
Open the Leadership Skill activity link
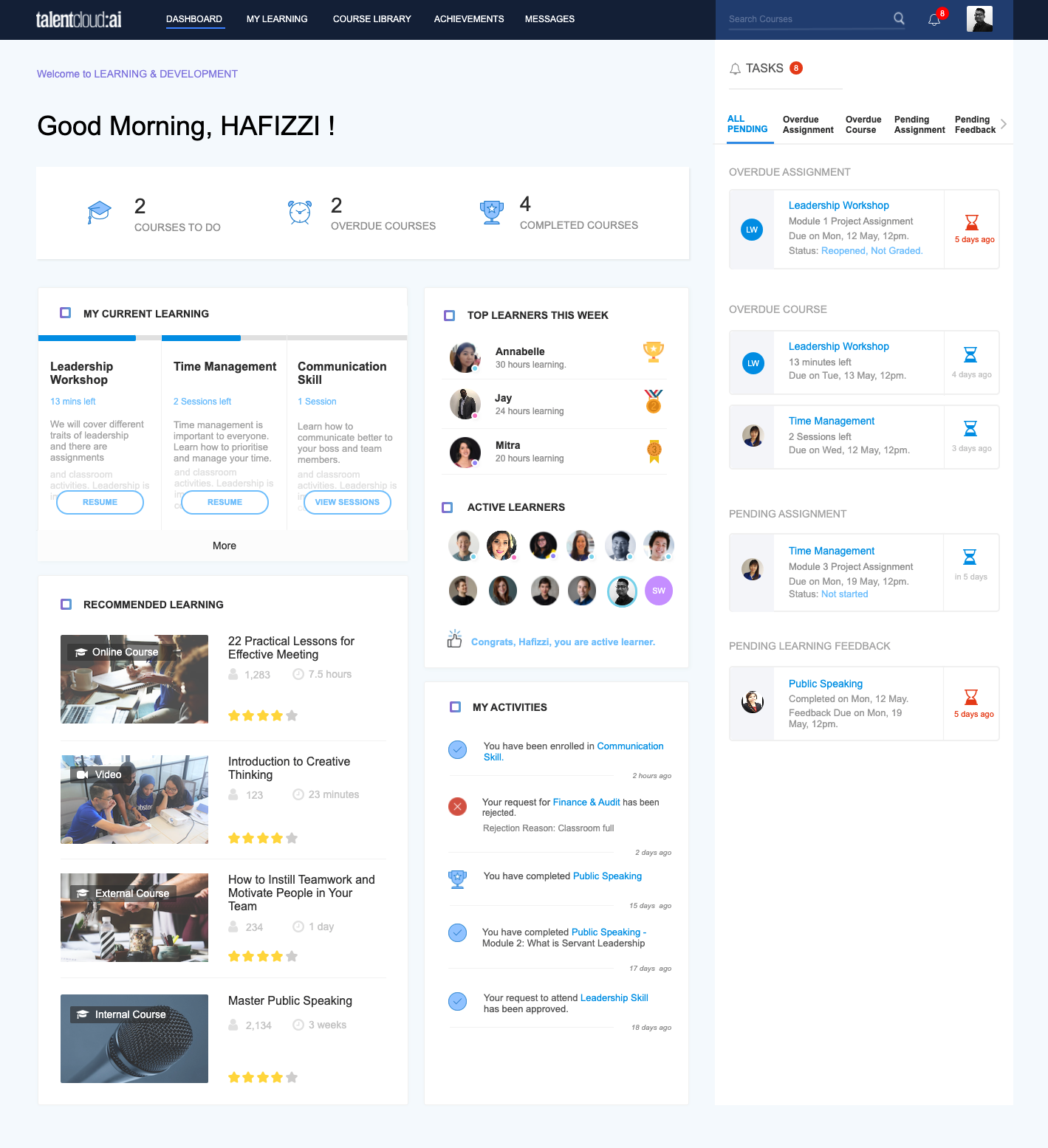point(614,998)
